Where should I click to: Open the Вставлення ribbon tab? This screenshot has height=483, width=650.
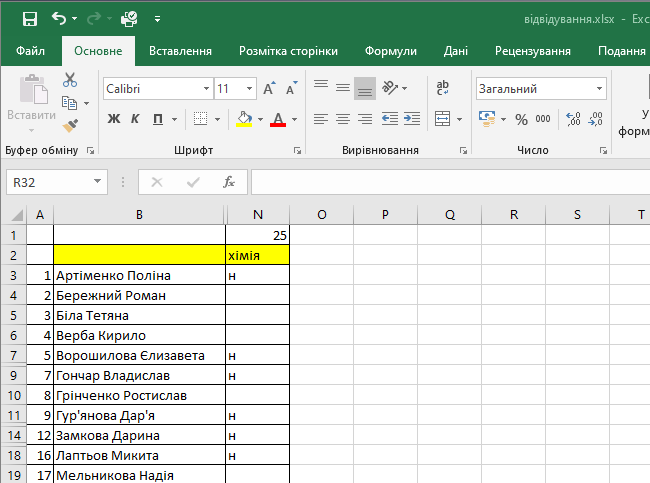pyautogui.click(x=180, y=51)
